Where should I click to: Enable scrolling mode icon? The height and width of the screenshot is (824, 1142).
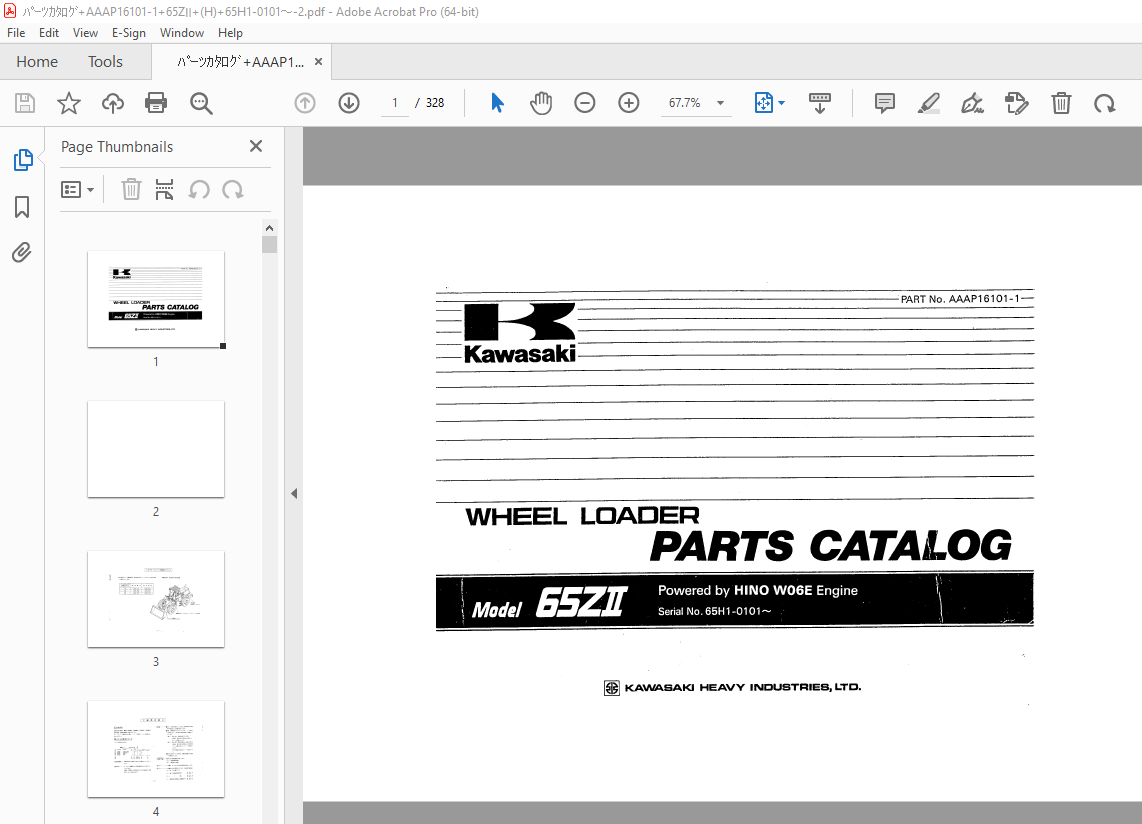[819, 103]
